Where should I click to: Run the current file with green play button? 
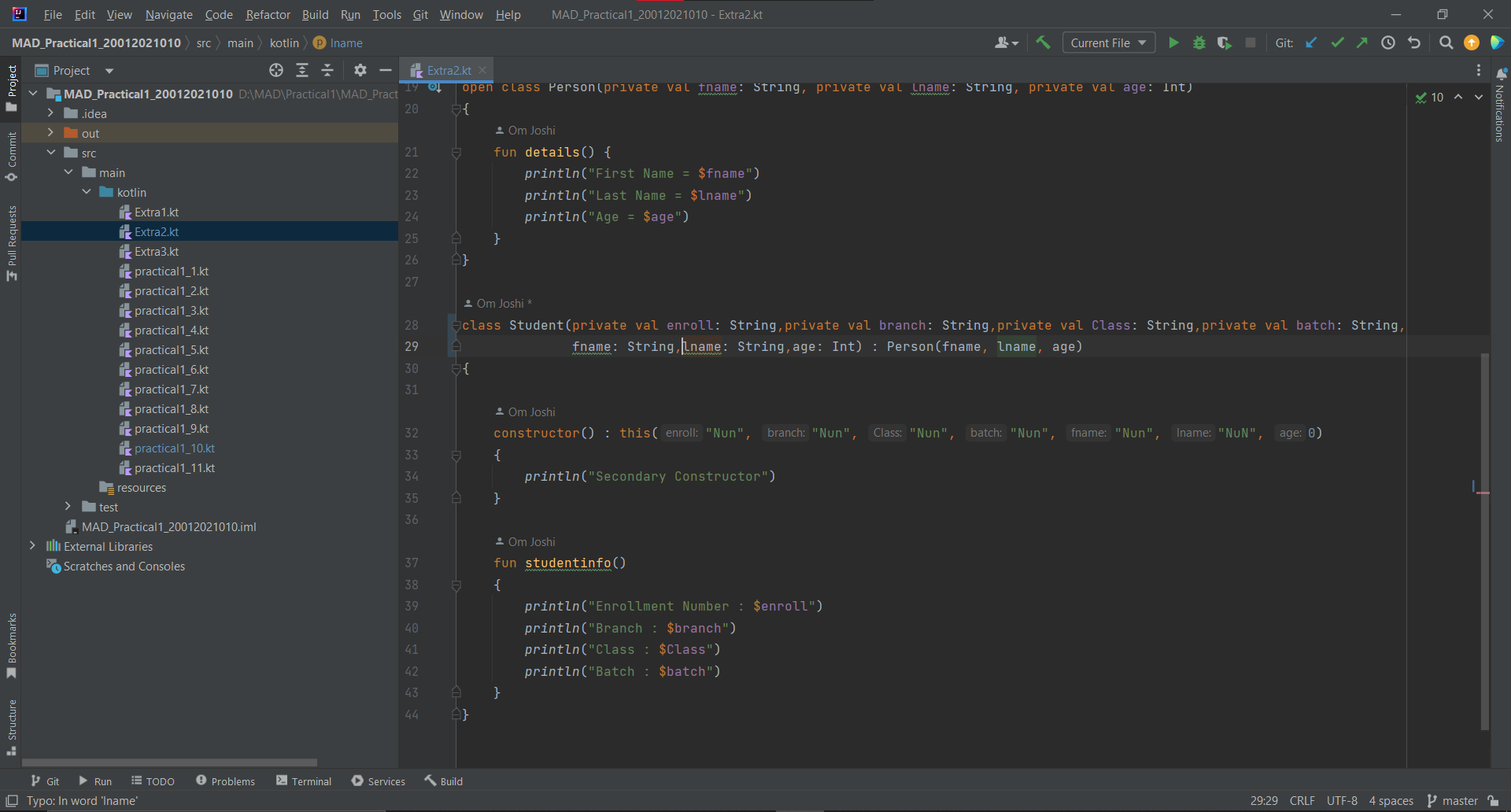coord(1173,43)
